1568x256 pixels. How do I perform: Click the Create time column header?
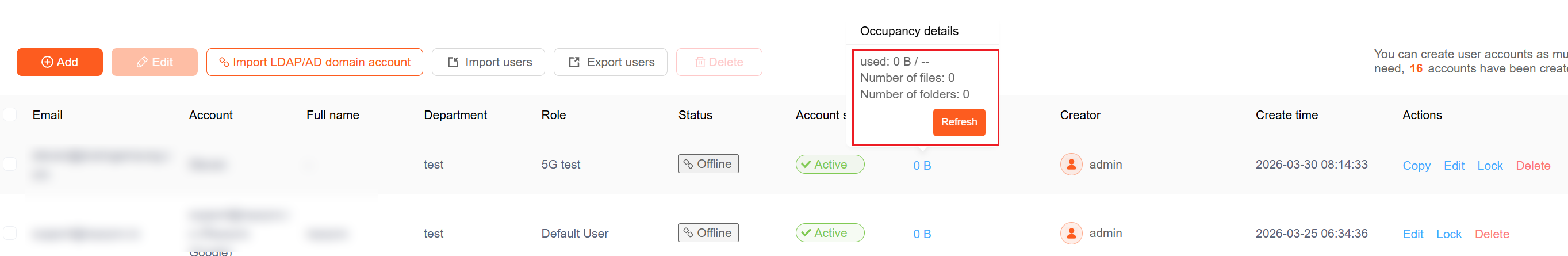tap(1286, 115)
